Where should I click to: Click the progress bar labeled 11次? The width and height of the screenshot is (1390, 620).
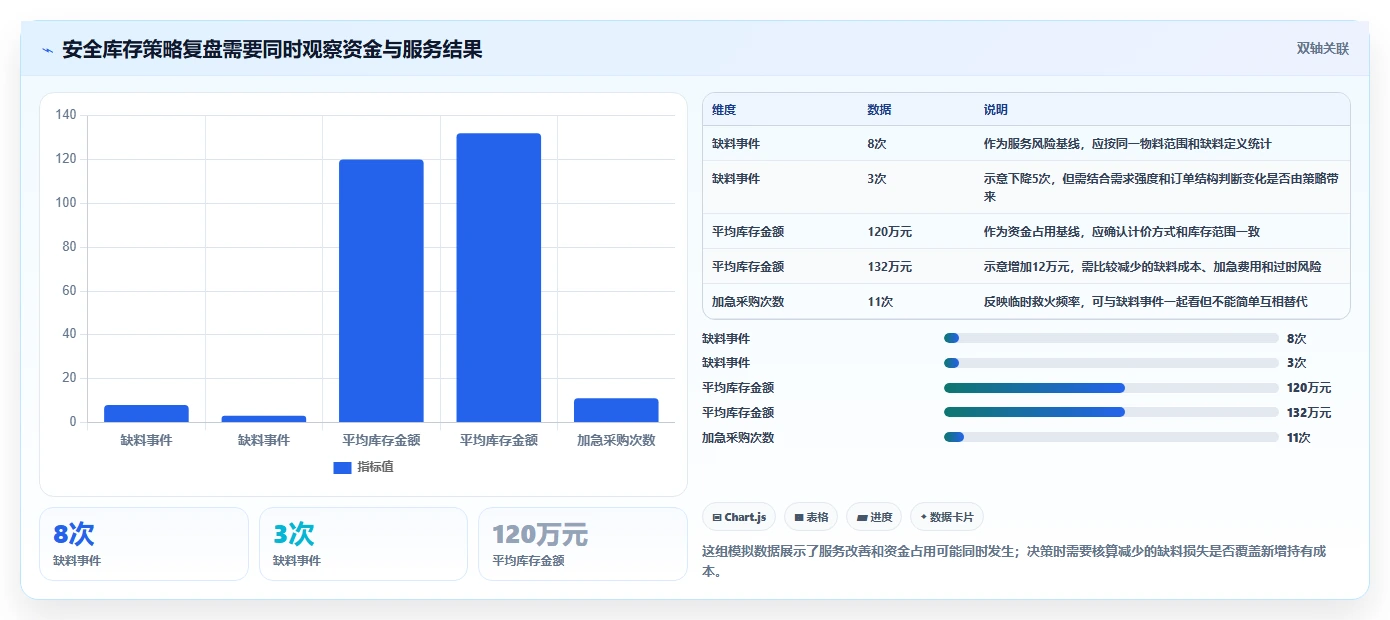click(1111, 437)
